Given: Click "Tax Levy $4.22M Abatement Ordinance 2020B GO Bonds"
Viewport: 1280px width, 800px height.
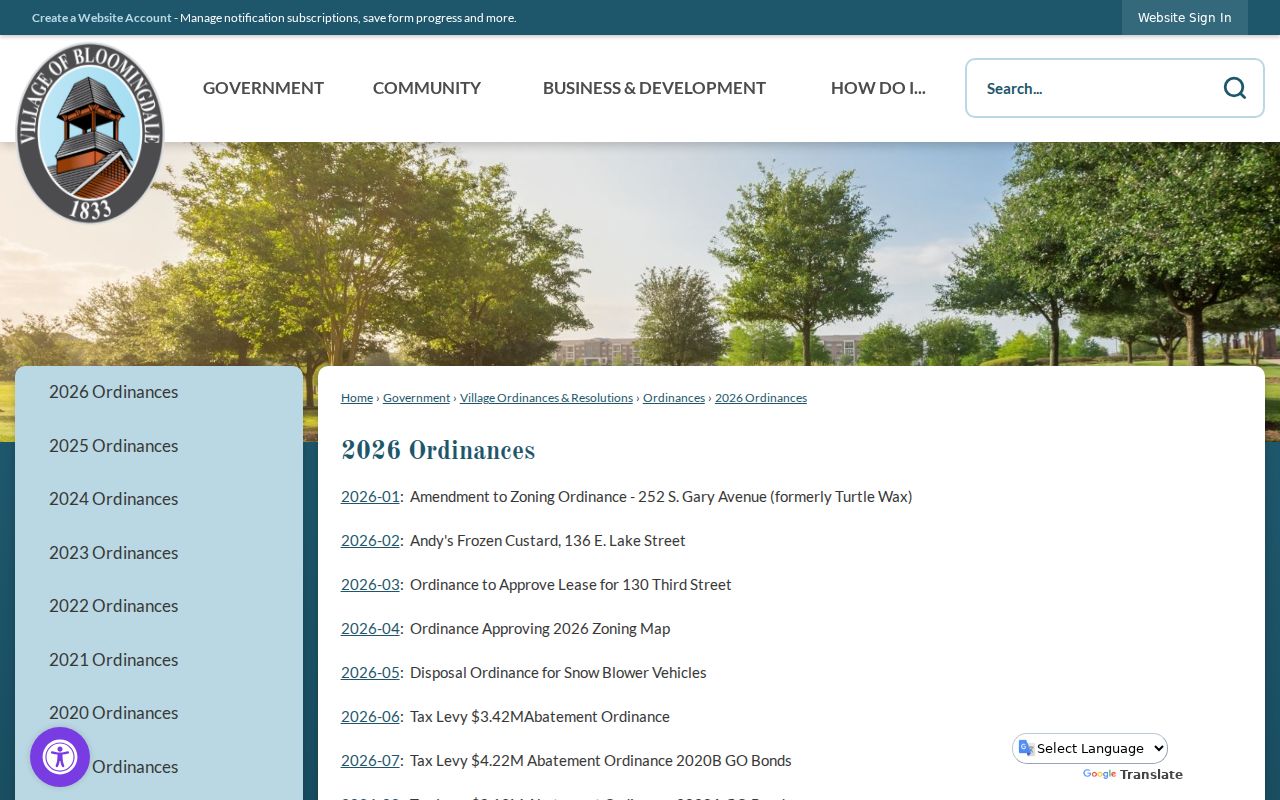Looking at the screenshot, I should [601, 761].
